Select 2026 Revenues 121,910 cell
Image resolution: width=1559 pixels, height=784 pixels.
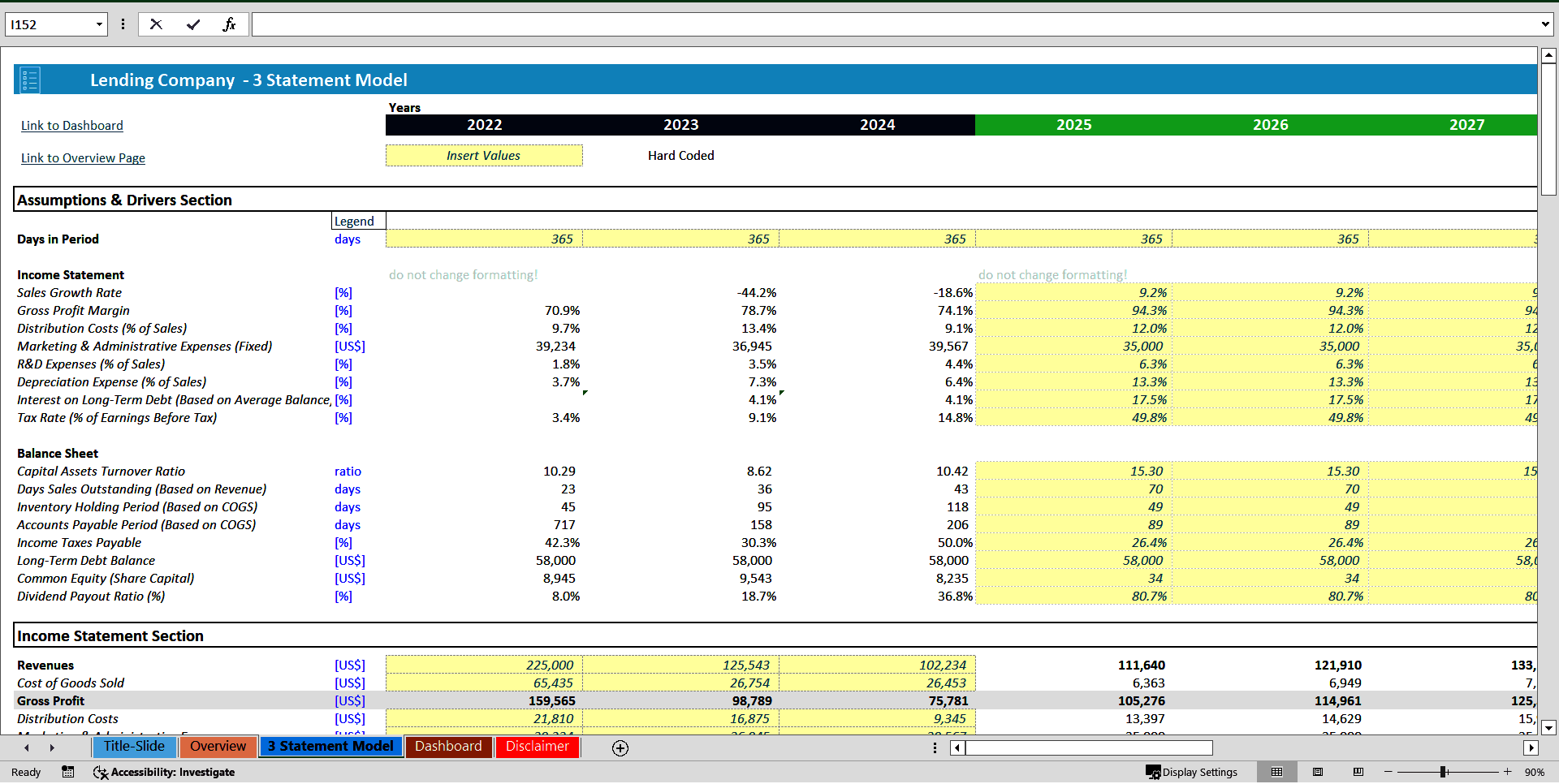(x=1270, y=666)
